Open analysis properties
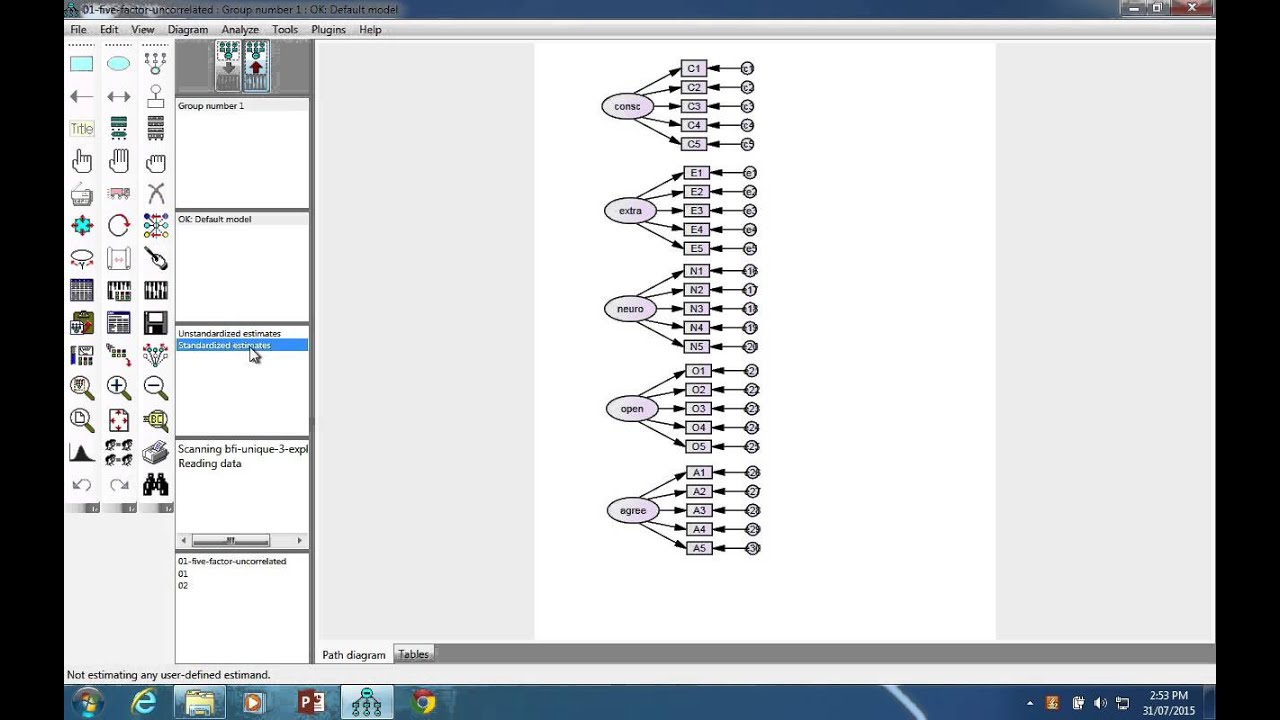 click(119, 291)
